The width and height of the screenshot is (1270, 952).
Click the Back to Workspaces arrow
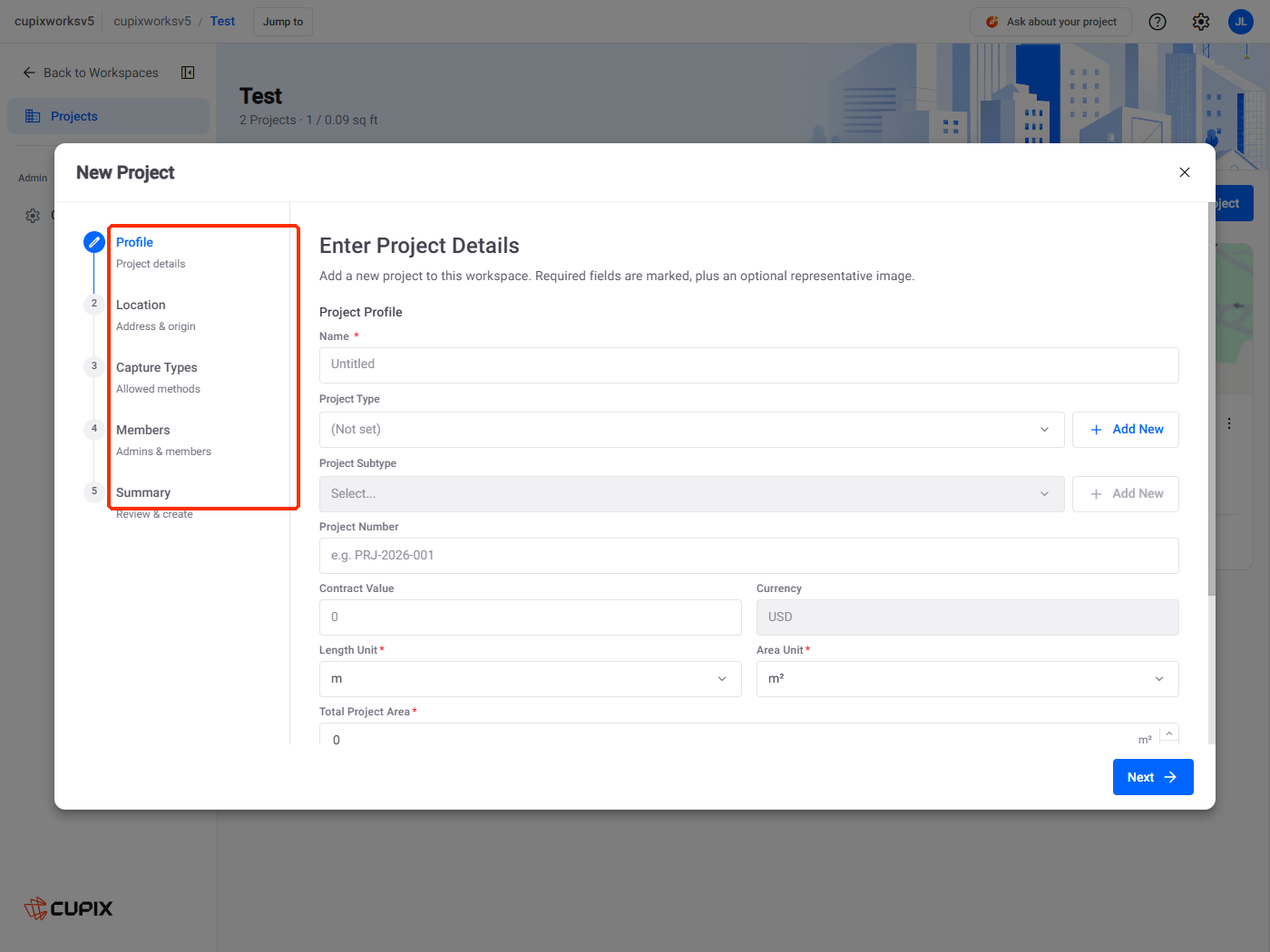point(29,73)
